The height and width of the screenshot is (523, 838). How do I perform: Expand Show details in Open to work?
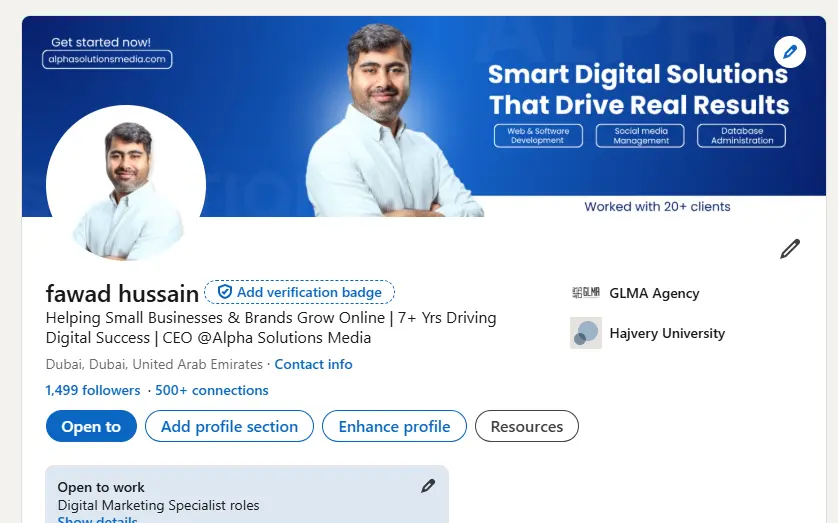97,519
